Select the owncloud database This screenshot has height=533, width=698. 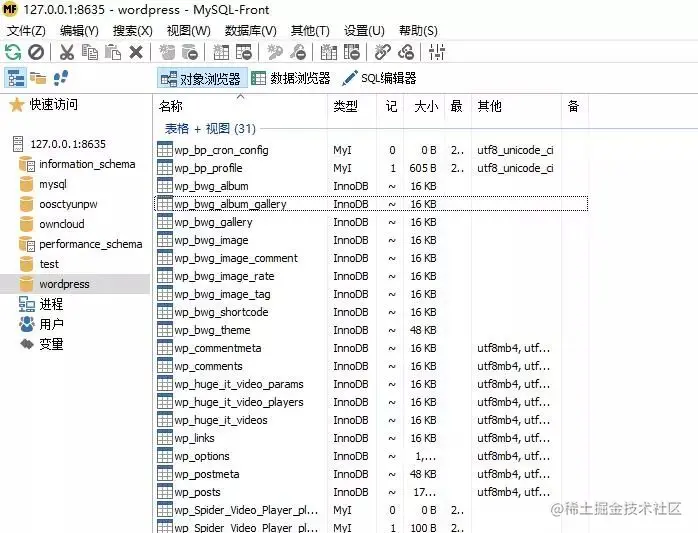point(62,224)
